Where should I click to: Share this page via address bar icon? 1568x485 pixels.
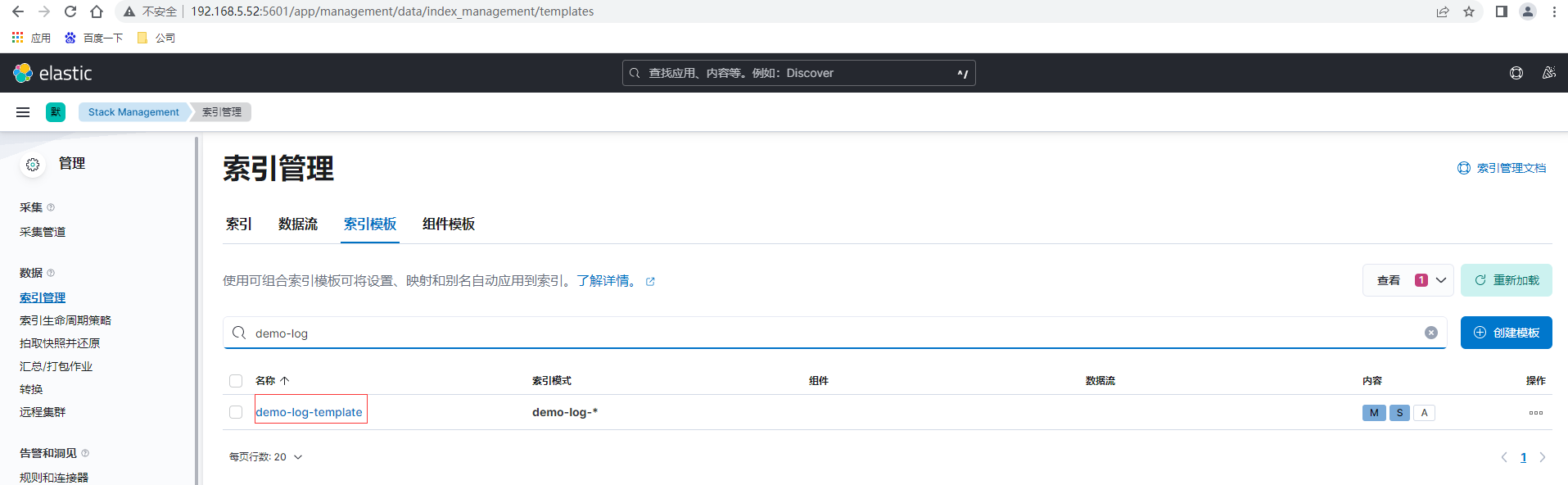point(1443,11)
